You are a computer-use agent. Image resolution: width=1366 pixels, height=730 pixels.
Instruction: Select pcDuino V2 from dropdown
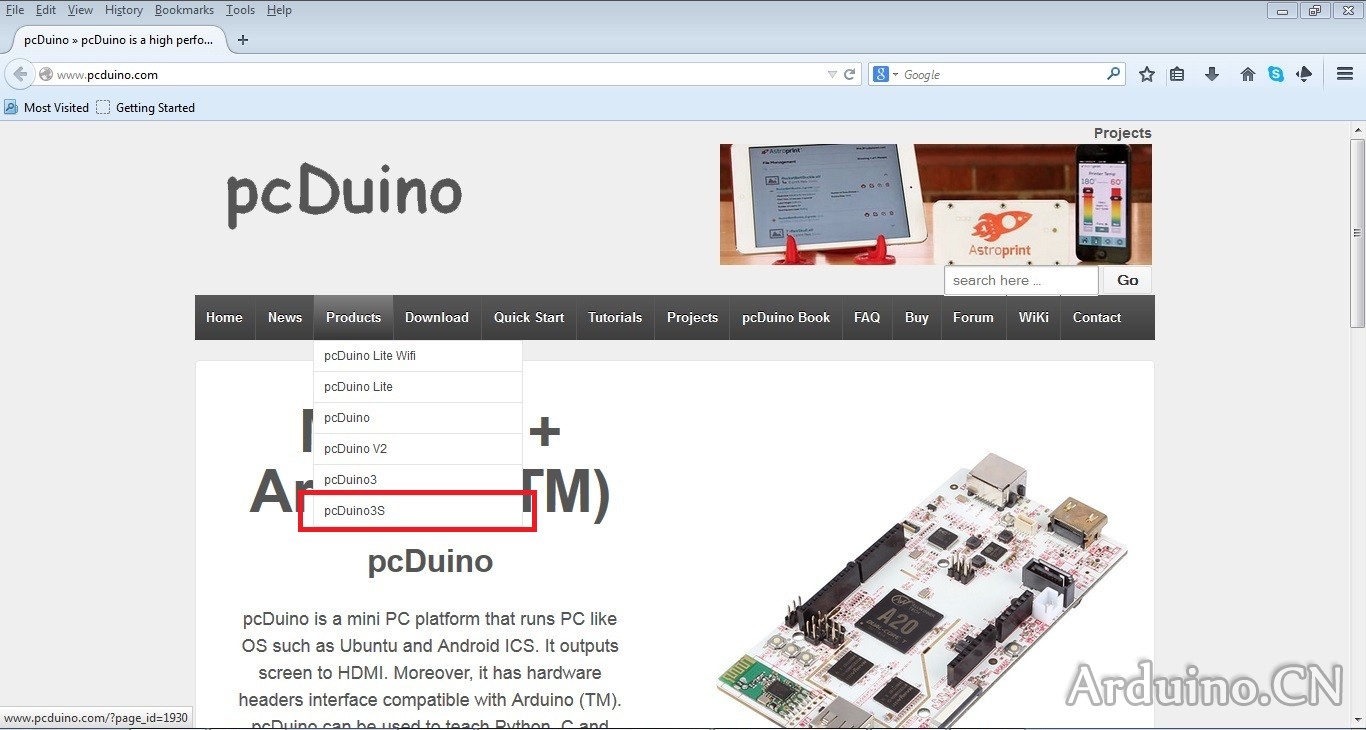[418, 449]
